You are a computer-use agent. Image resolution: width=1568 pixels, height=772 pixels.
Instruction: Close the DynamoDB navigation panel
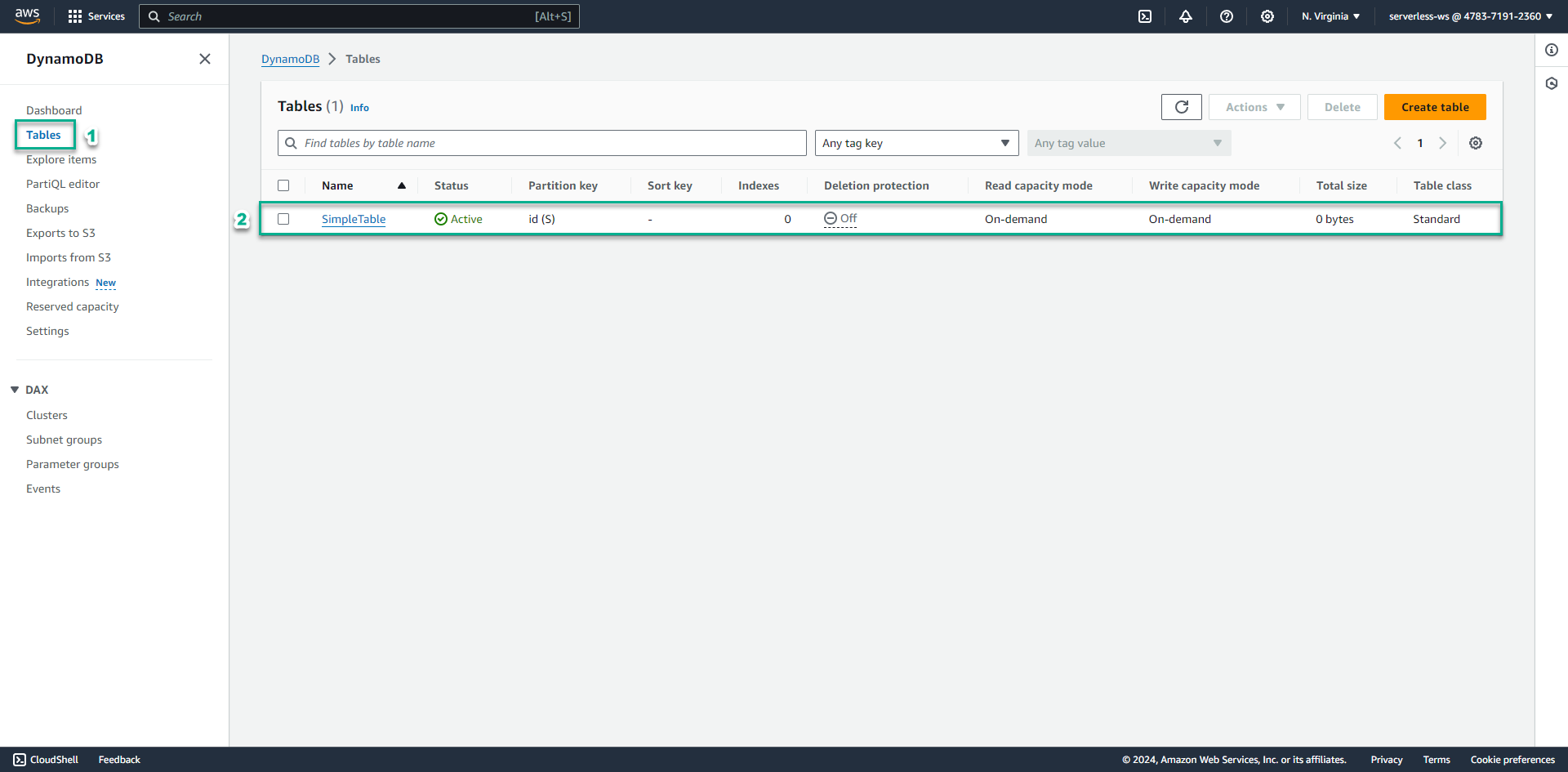pos(205,59)
